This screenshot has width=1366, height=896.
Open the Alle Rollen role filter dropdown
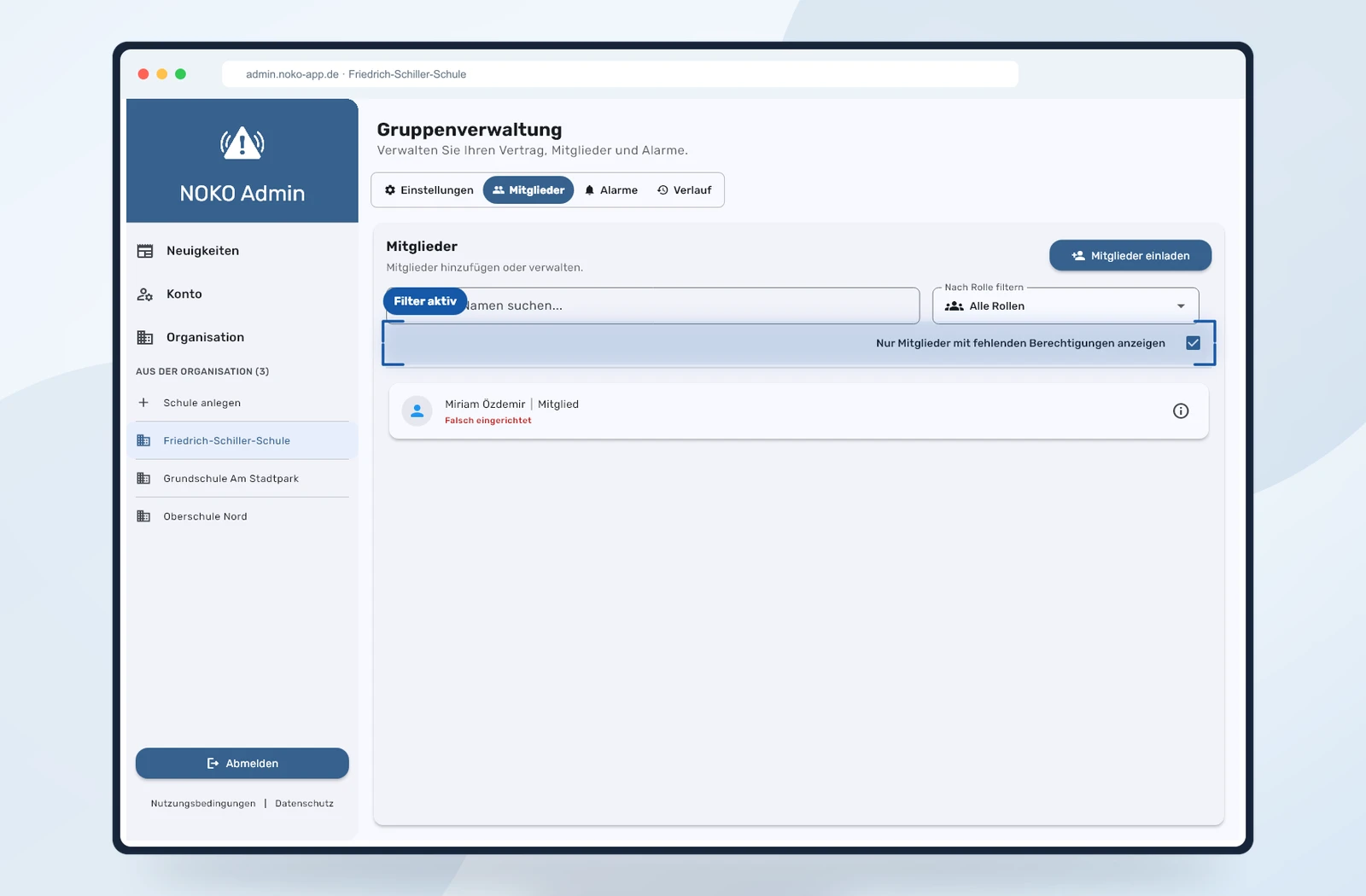click(1065, 305)
